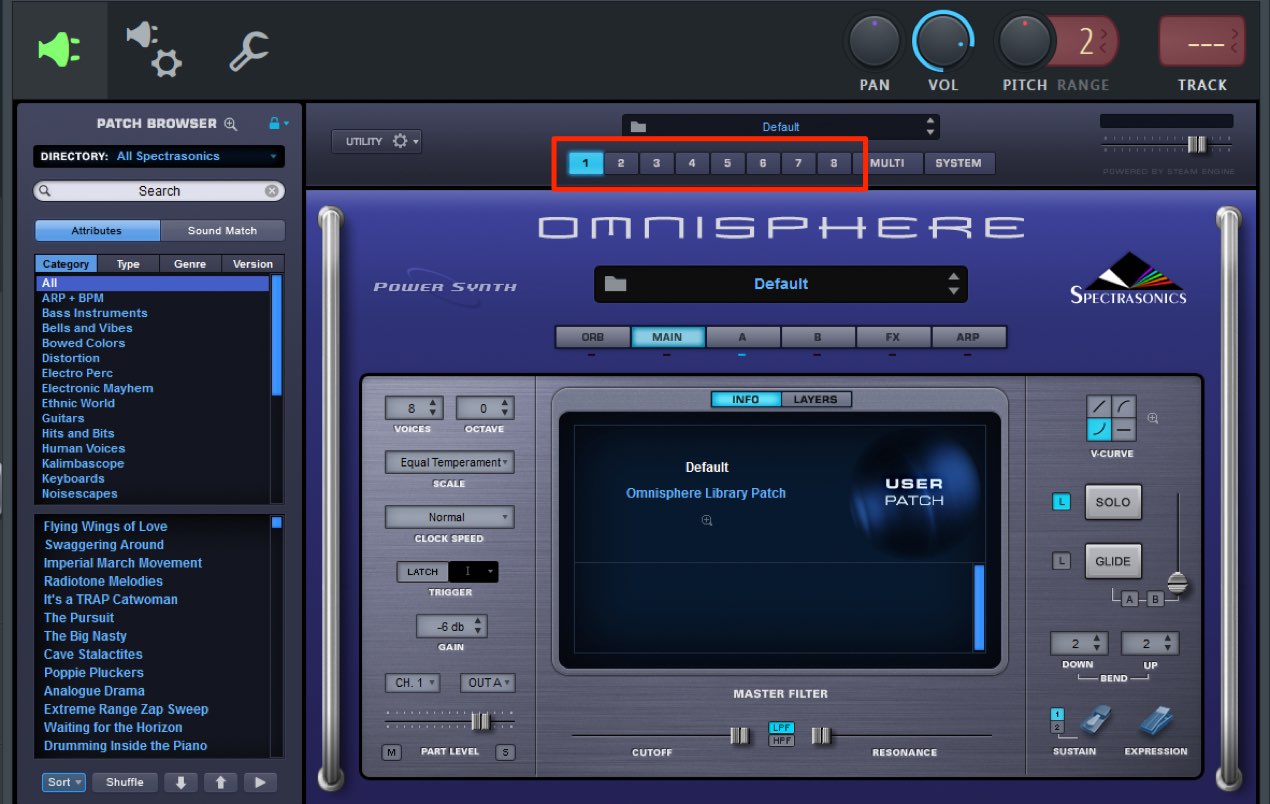Select the Attributes button

coord(97,231)
